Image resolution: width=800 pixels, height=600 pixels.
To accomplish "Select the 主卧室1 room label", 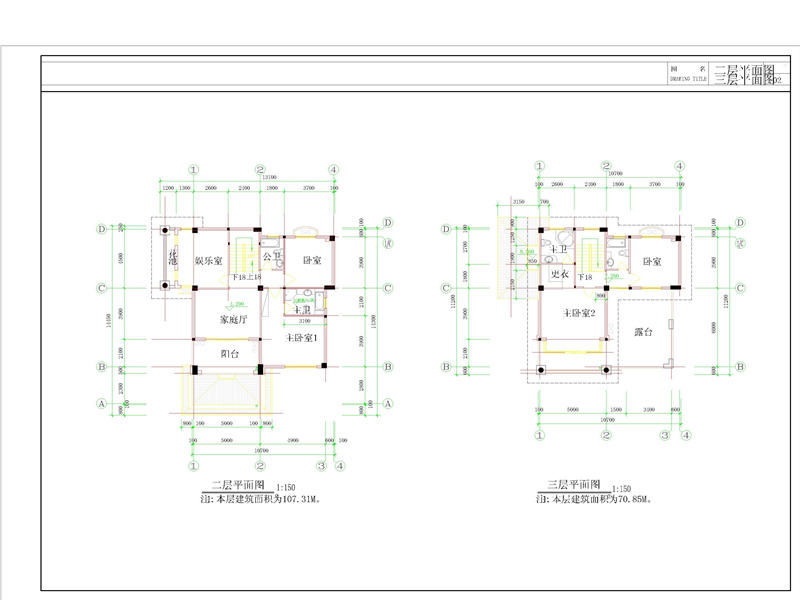I will [301, 339].
